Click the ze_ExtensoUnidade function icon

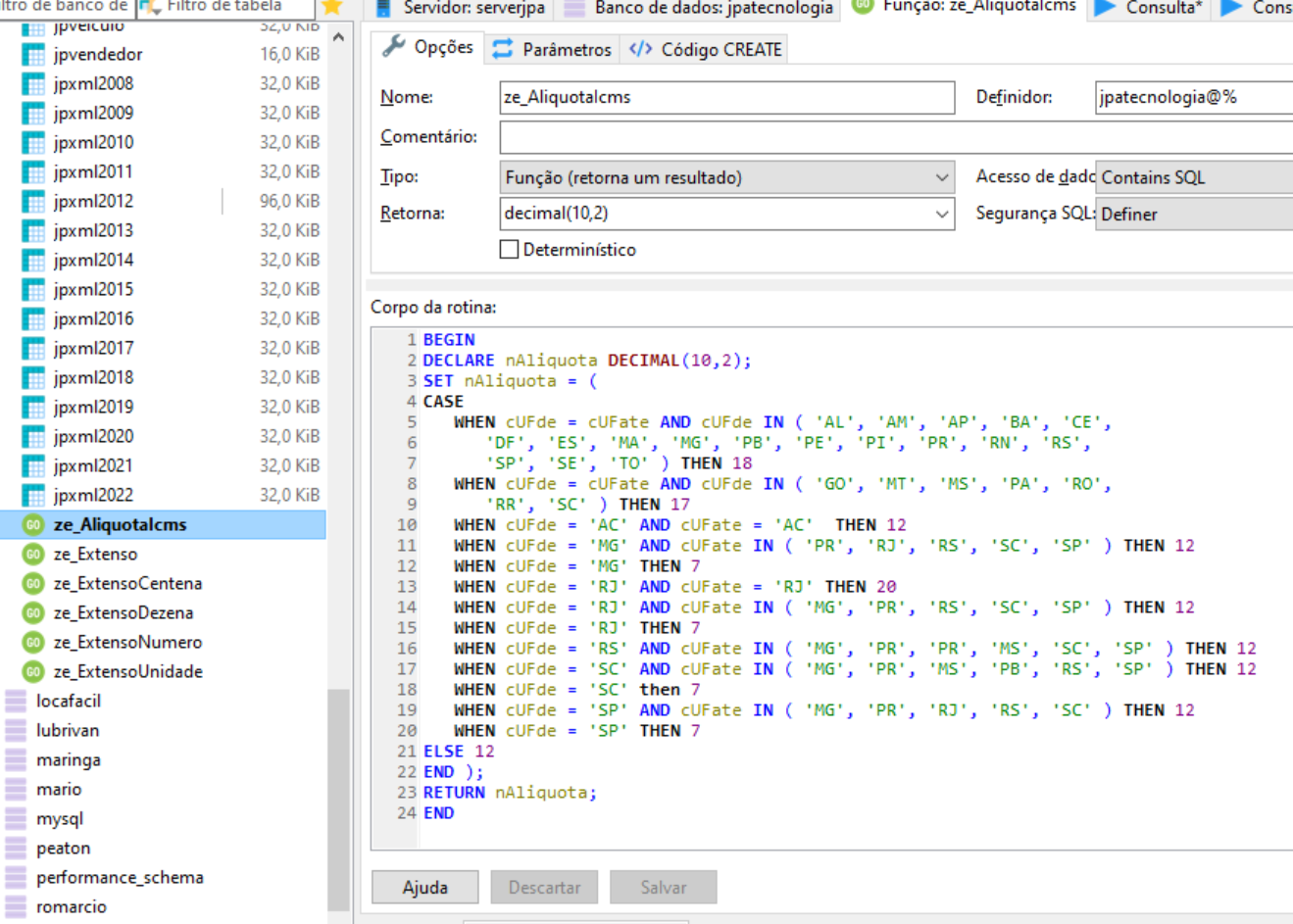click(x=33, y=672)
